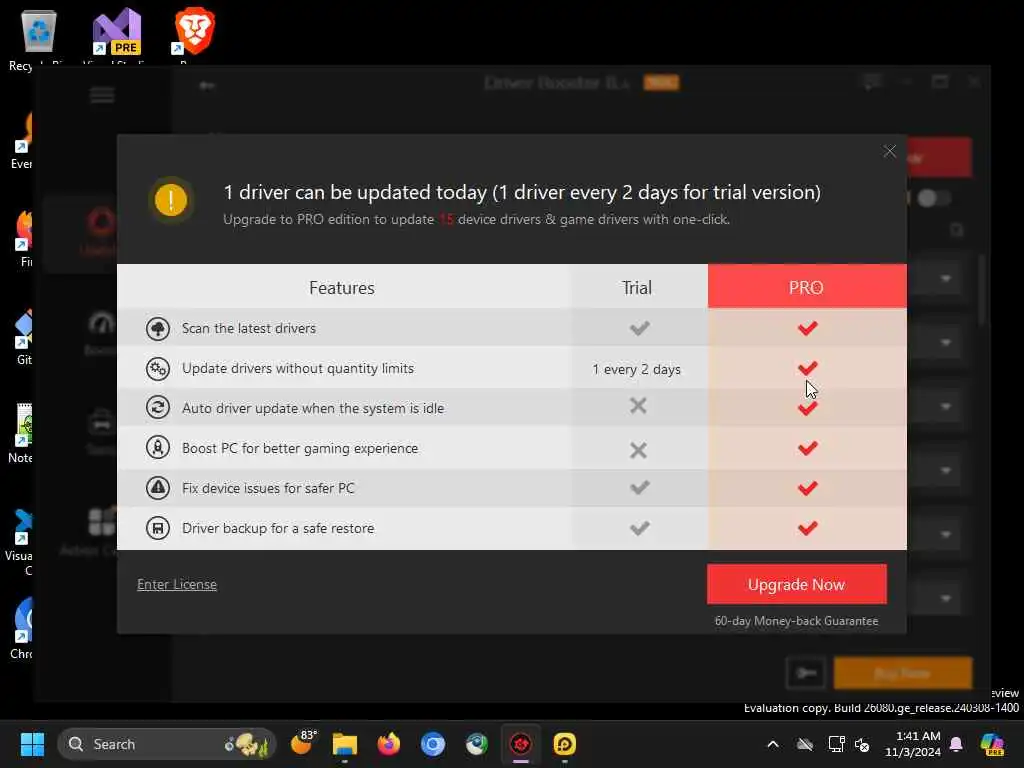Expand the last visible driver row dropdown arrow
The image size is (1024, 768).
pos(946,599)
